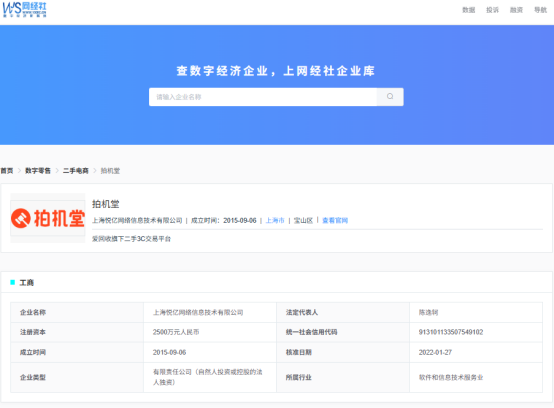This screenshot has height=408, width=554.
Task: Click the search magnifier icon
Action: pos(390,96)
